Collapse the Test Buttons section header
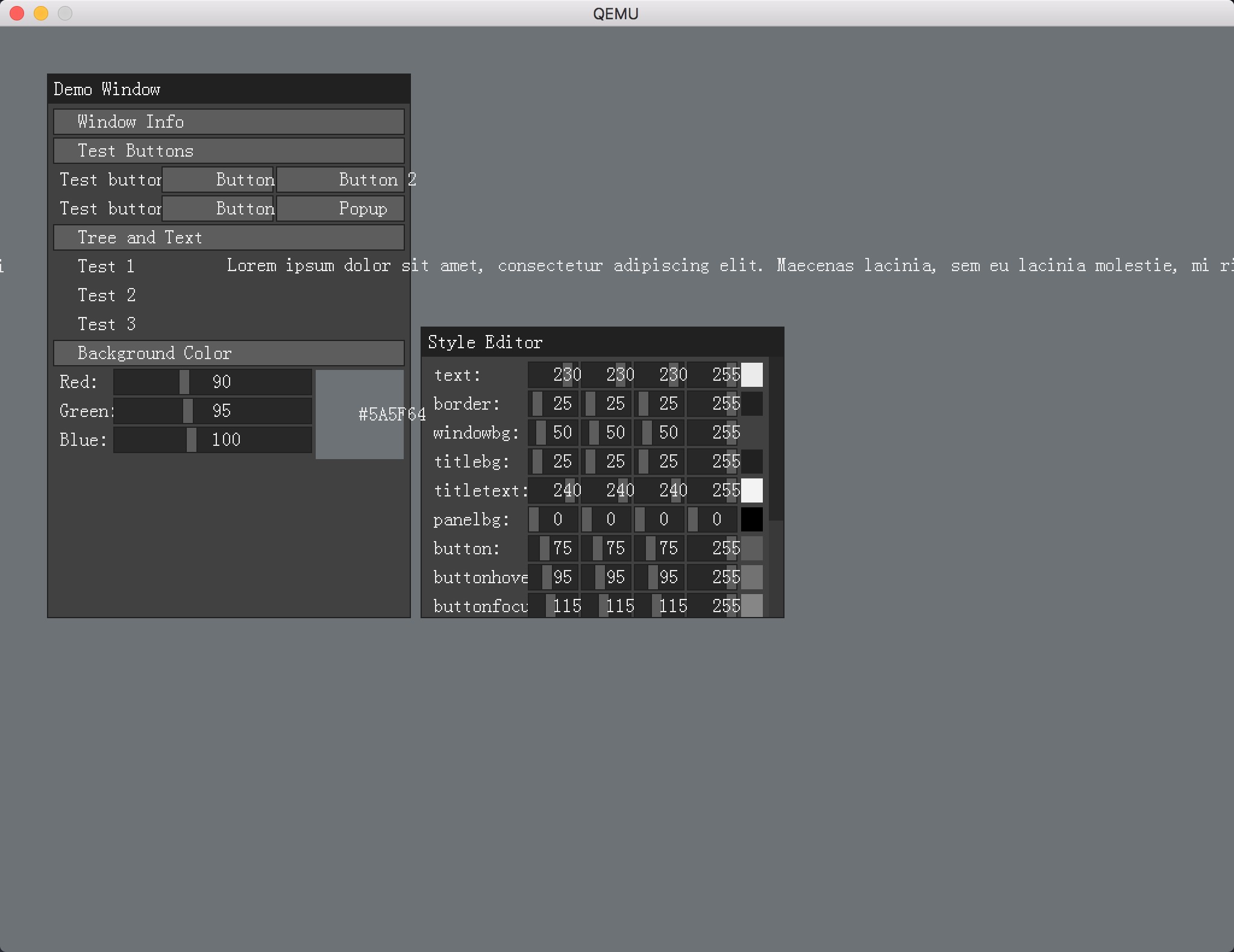This screenshot has height=952, width=1234. coord(228,151)
